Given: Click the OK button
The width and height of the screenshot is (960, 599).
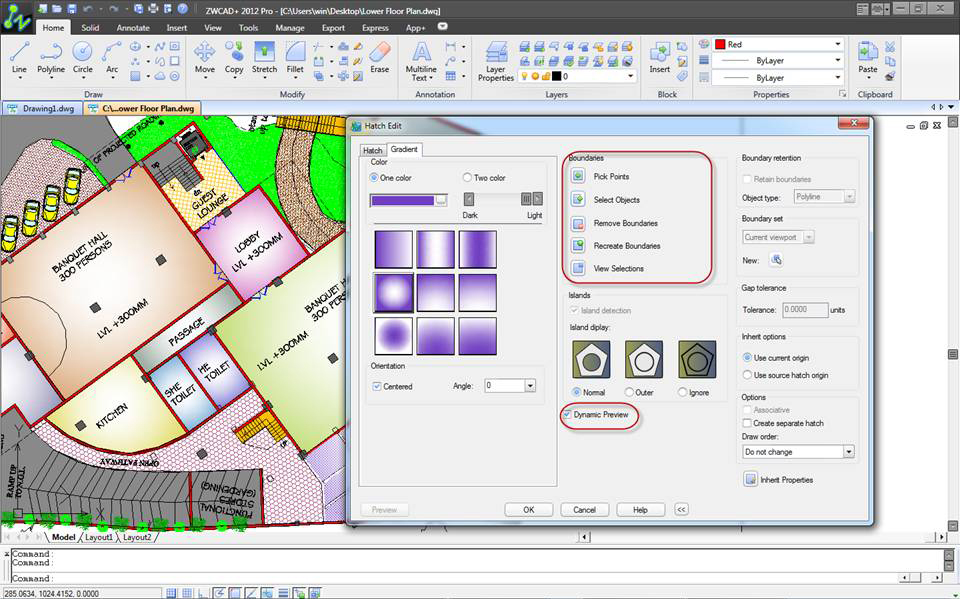Looking at the screenshot, I should pos(529,509).
